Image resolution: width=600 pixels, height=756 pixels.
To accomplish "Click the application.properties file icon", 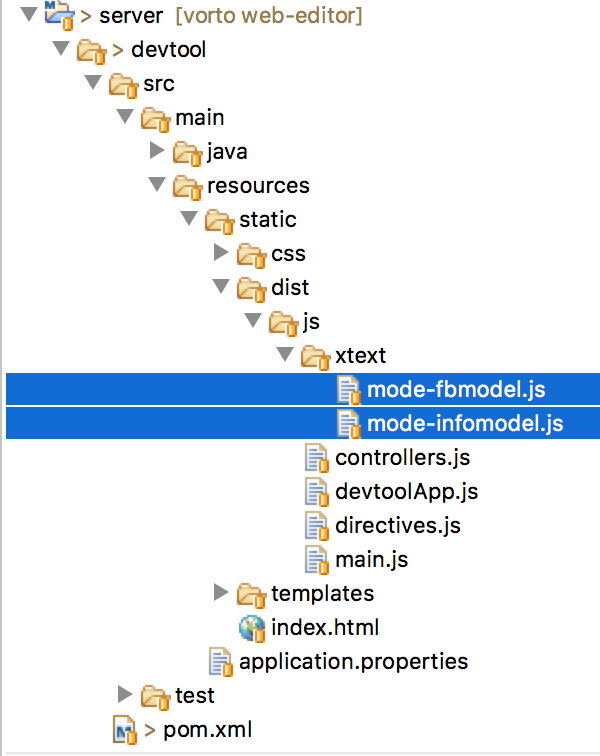I will (220, 662).
